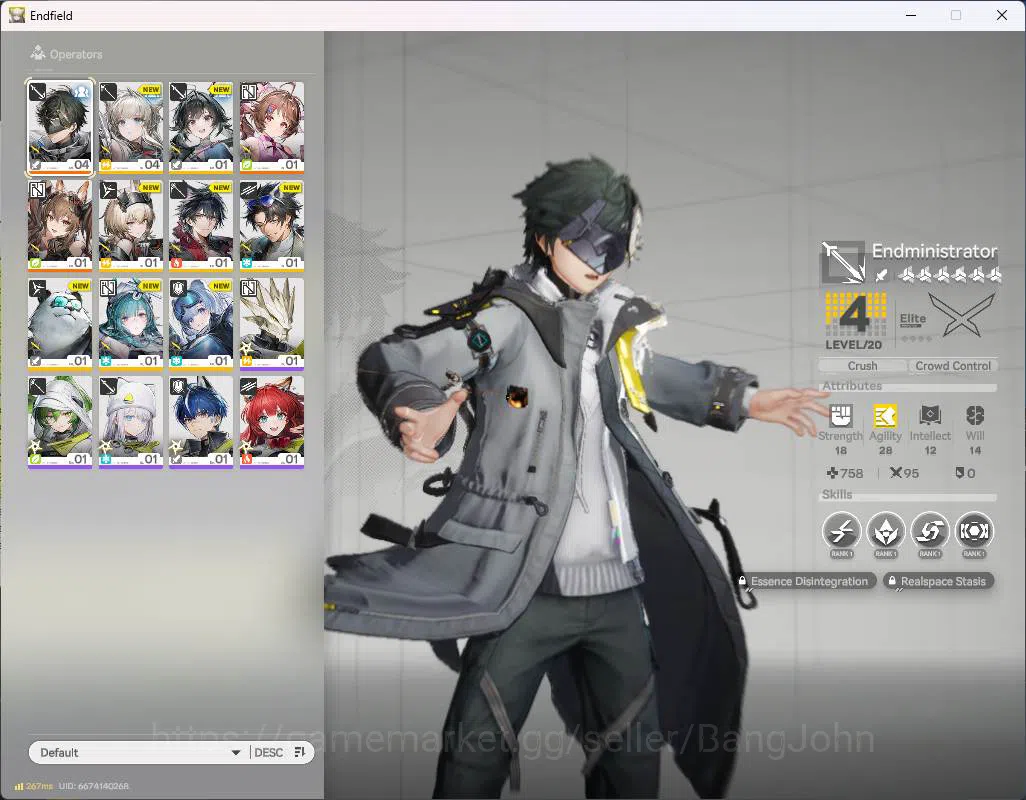Select the Endministrator masked operator card

pos(60,128)
